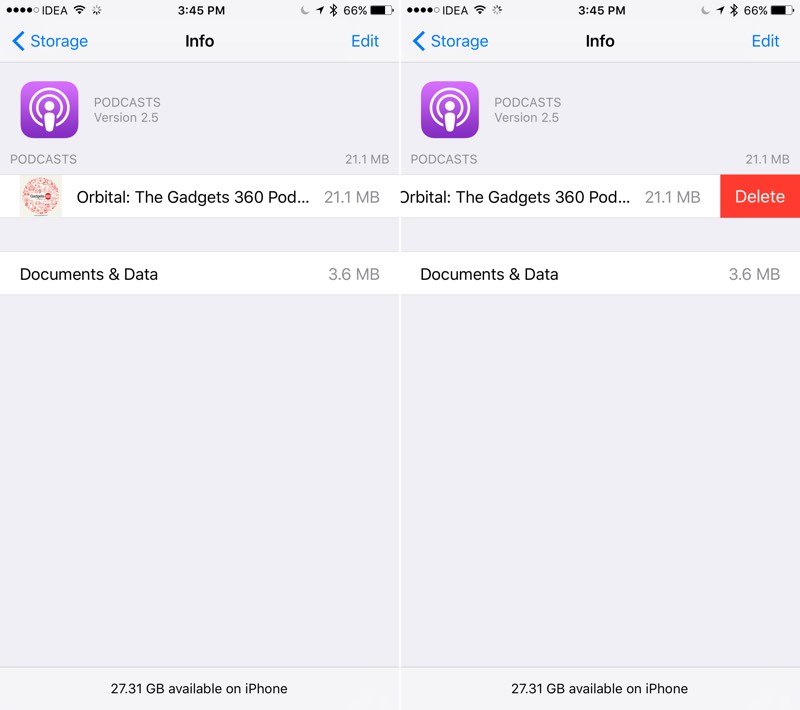Viewport: 800px width, 710px height.
Task: Tap the left screen 3:45 PM clock
Action: tap(201, 10)
